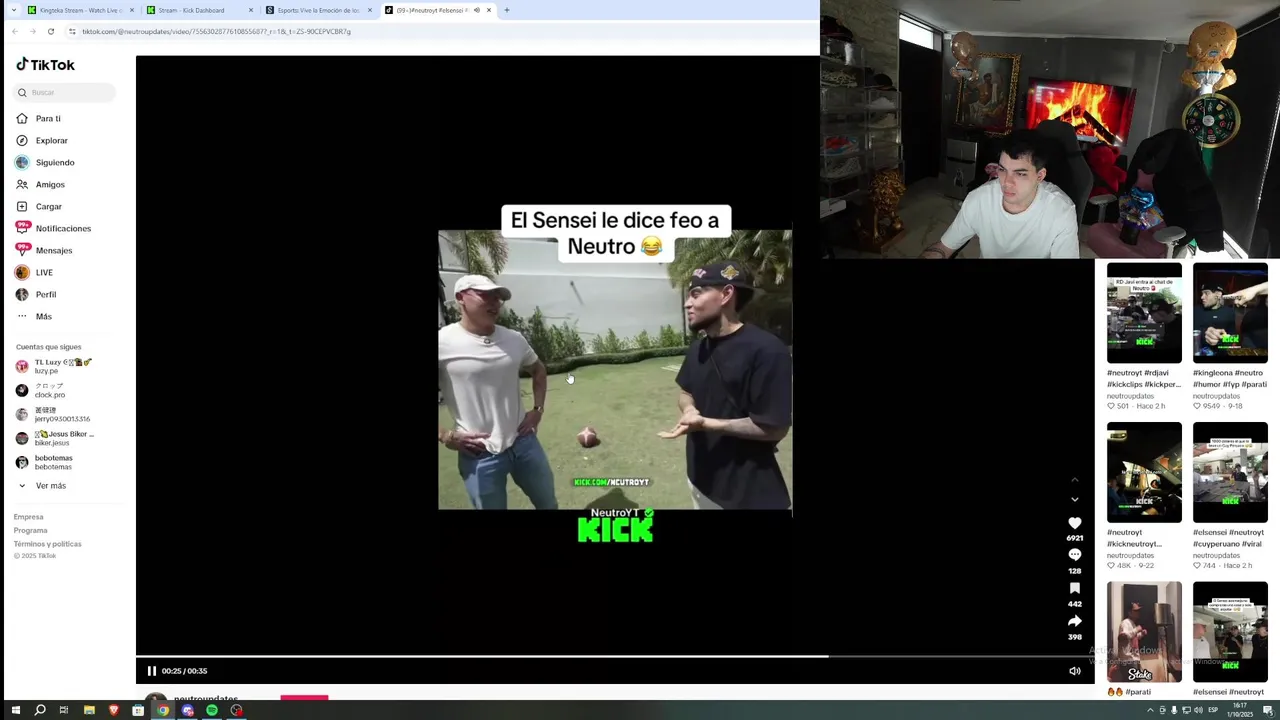The image size is (1280, 720).
Task: Open File Explorer from taskbar
Action: [x=89, y=710]
